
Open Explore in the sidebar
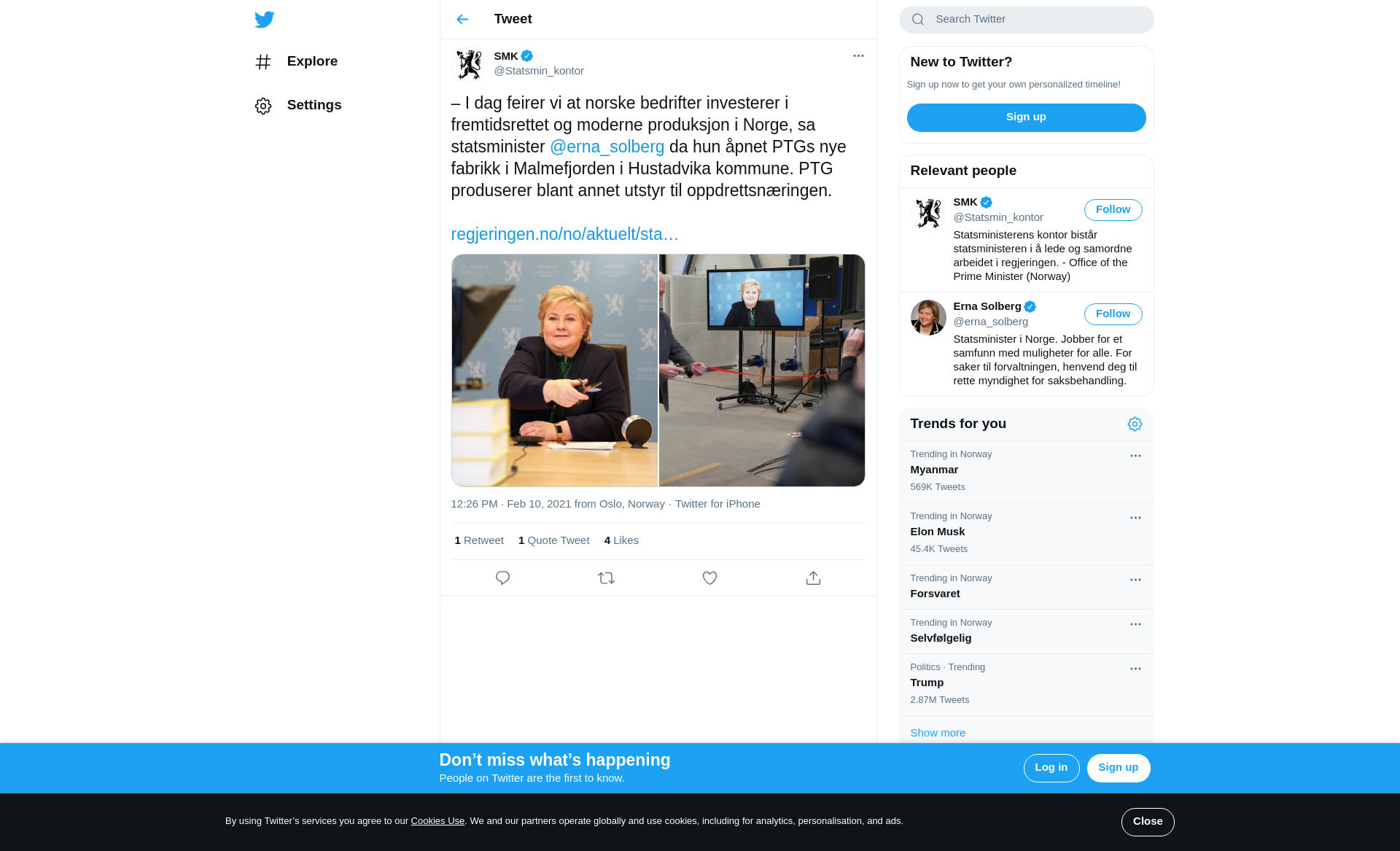pyautogui.click(x=296, y=62)
